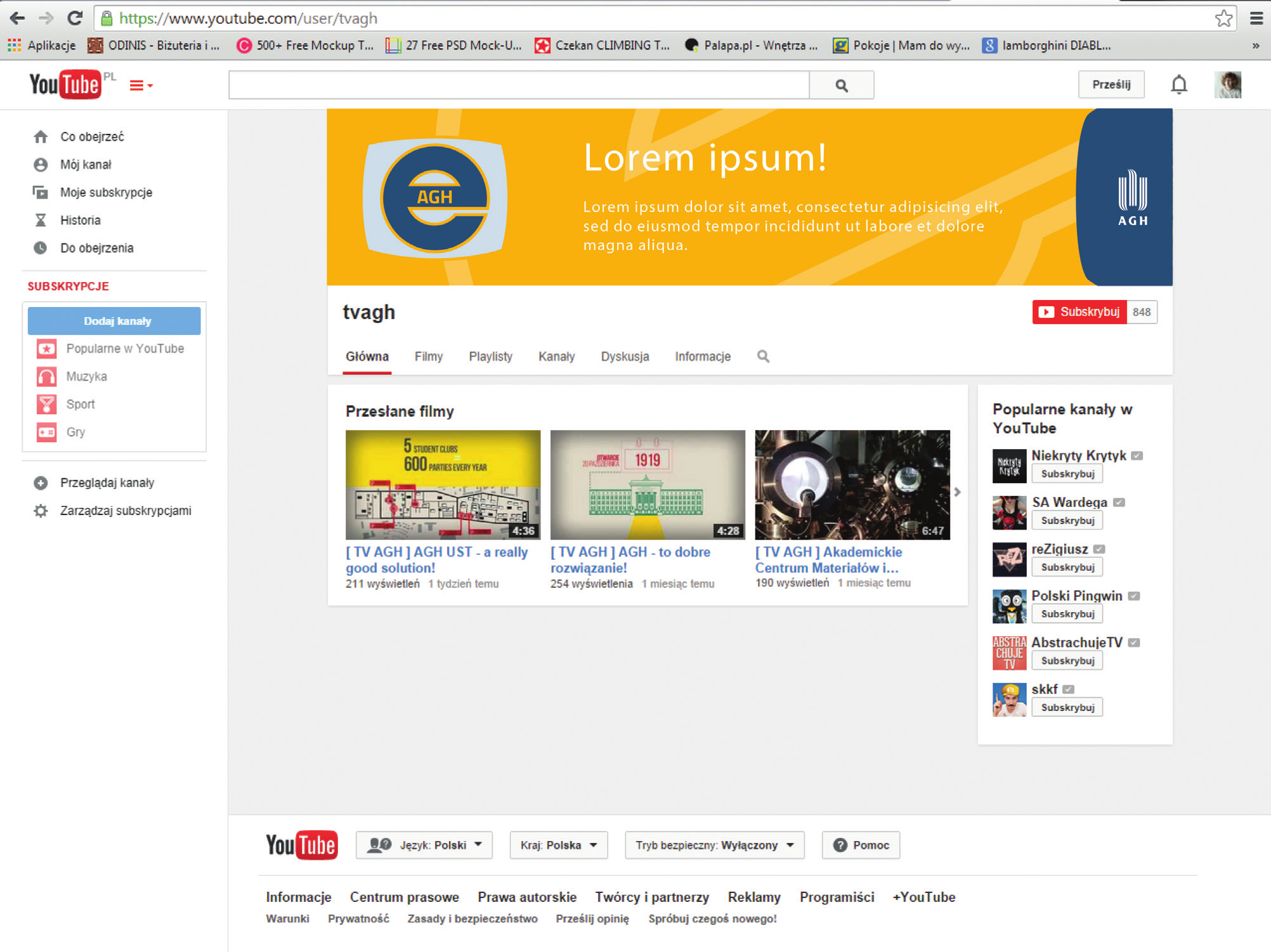Click the Muzyka headphones icon

point(46,377)
